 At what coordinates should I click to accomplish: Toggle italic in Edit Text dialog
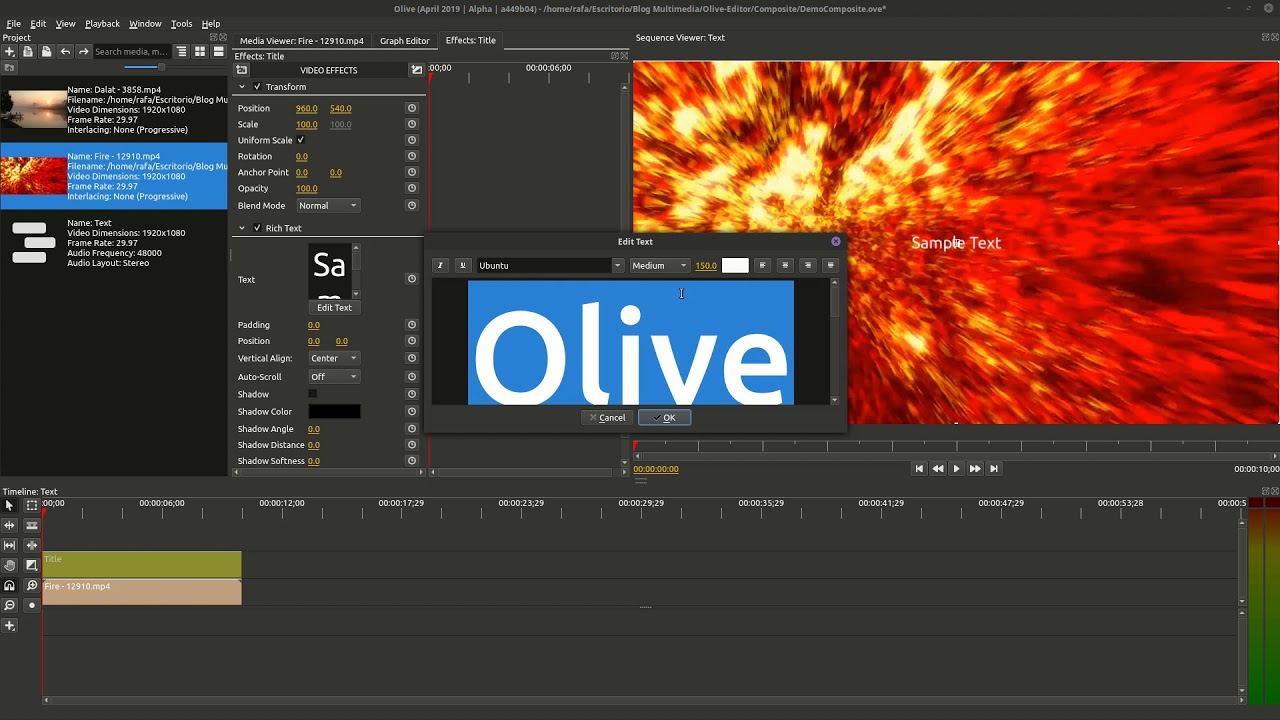coord(439,265)
